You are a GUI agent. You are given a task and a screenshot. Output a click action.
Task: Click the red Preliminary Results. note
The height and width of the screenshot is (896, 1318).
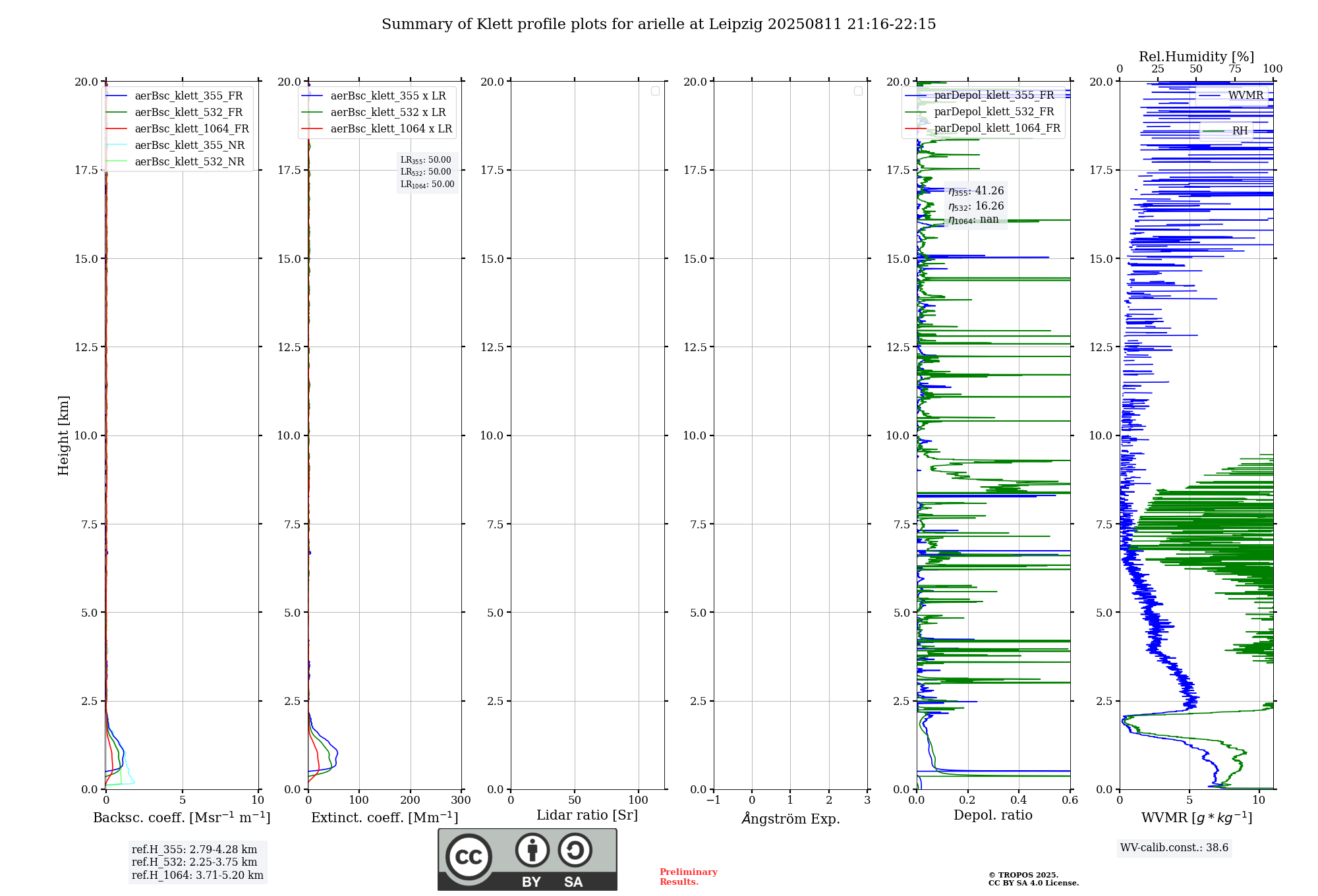[x=689, y=877]
